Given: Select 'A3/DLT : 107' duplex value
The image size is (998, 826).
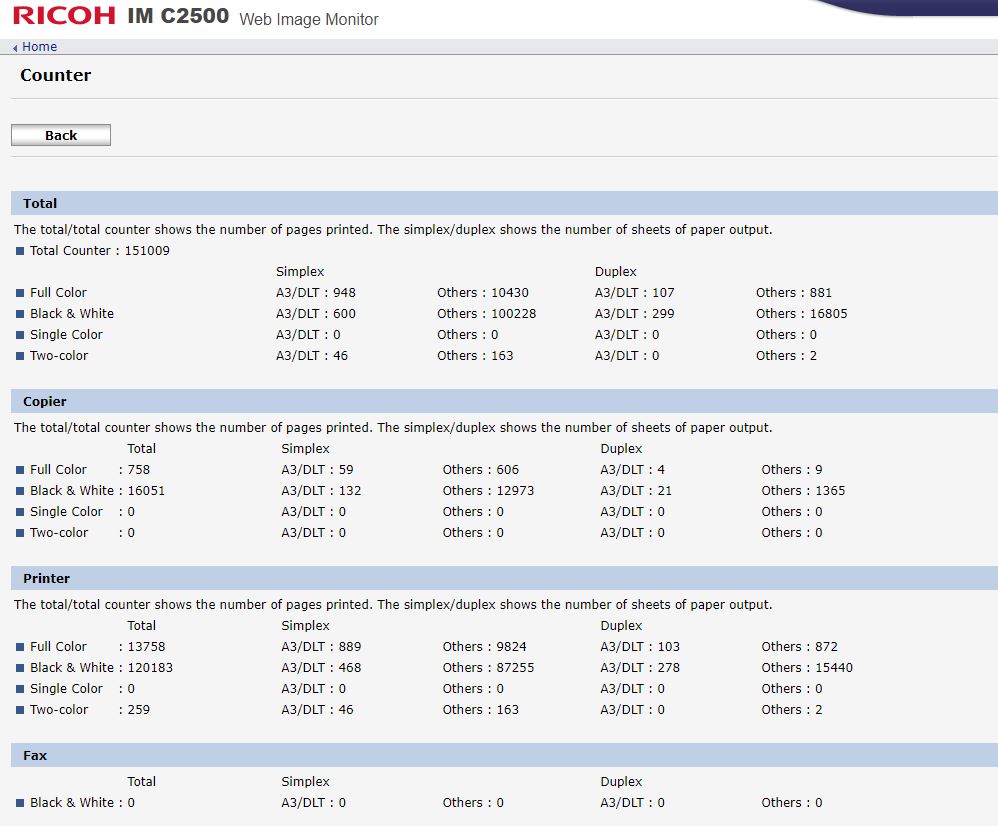Looking at the screenshot, I should pyautogui.click(x=635, y=292).
